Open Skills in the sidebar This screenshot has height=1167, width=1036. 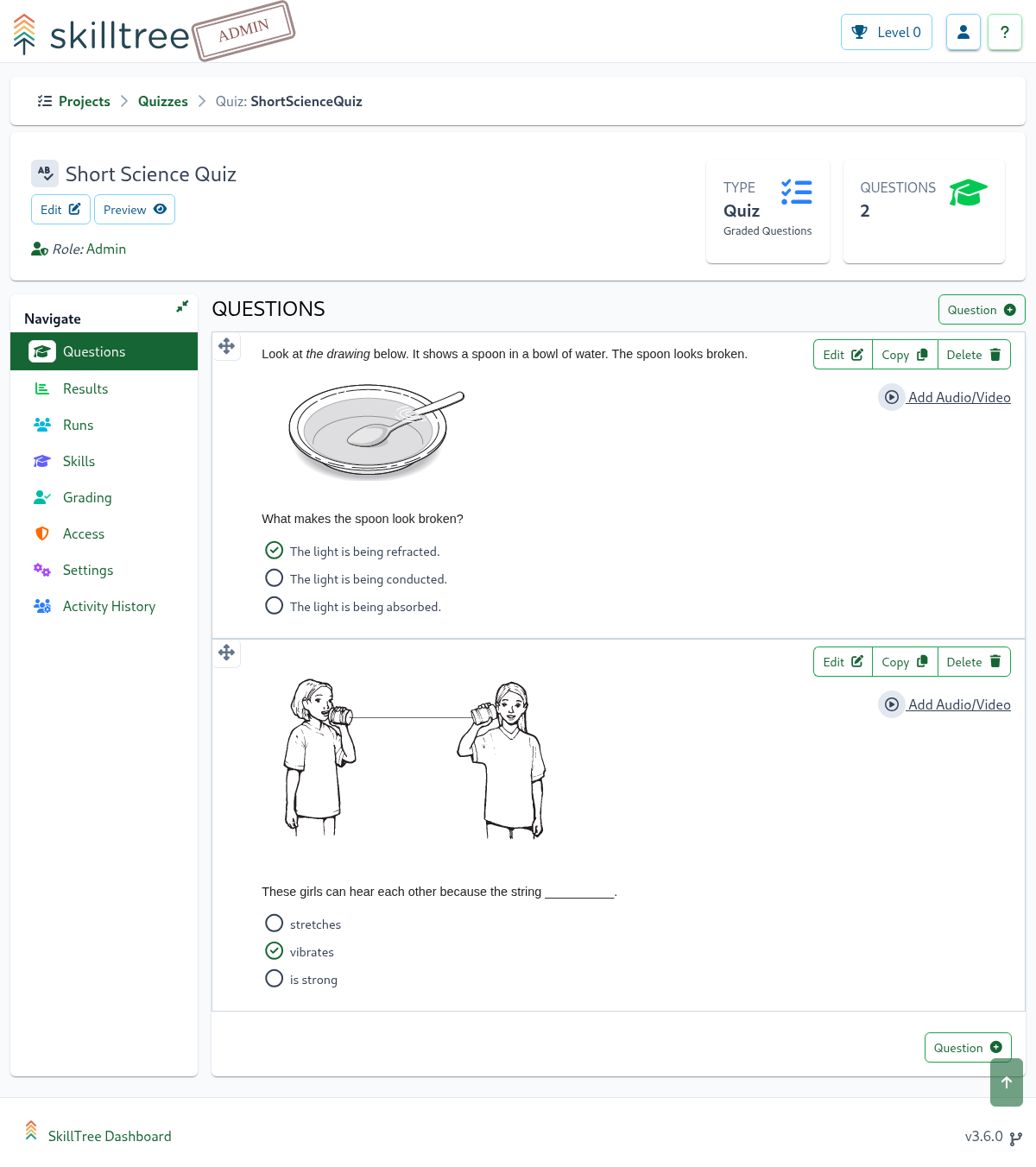104,461
